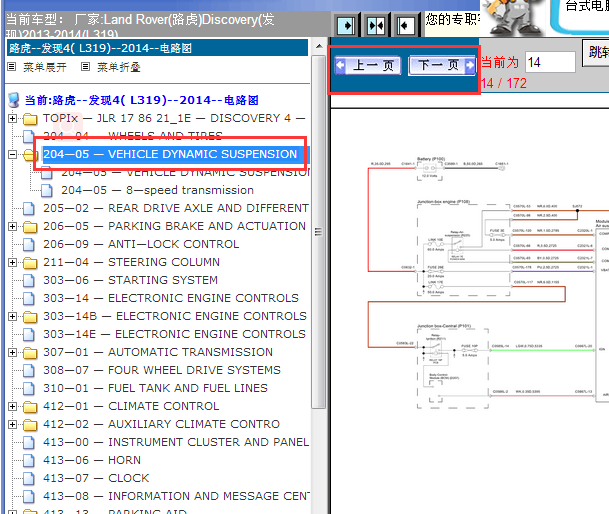The image size is (609, 514).
Task: Click the 412-01 CLIMATE CONTROL folder icon
Action: pyautogui.click(x=30, y=407)
